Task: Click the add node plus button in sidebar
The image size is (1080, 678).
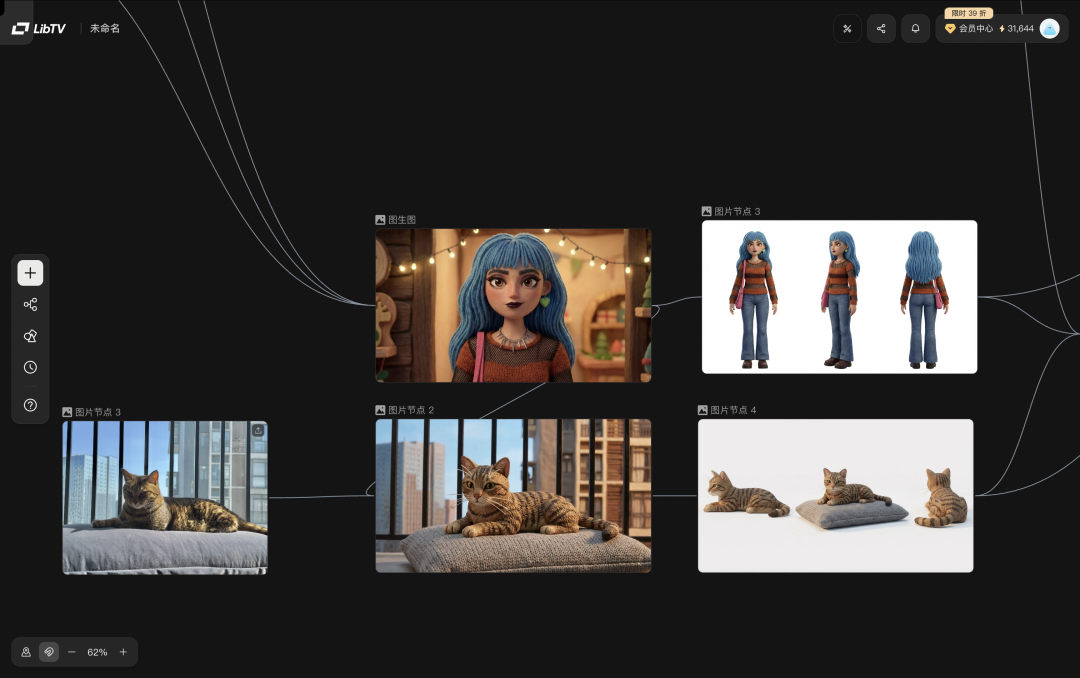Action: (x=30, y=273)
